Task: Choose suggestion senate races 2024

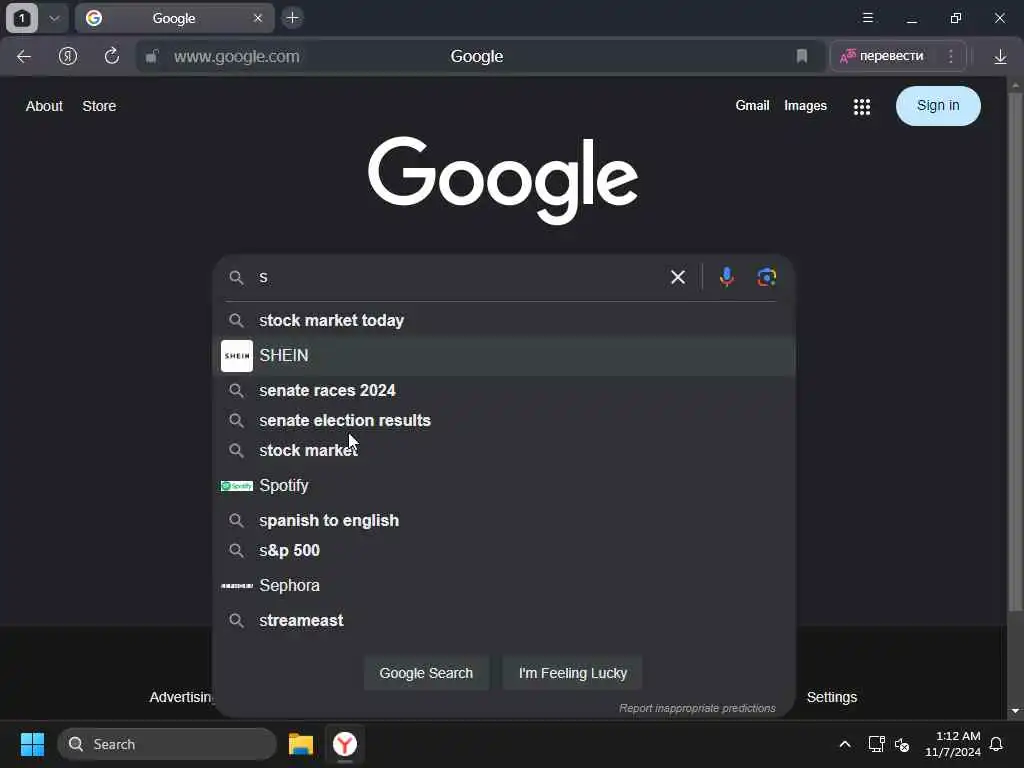Action: click(504, 391)
